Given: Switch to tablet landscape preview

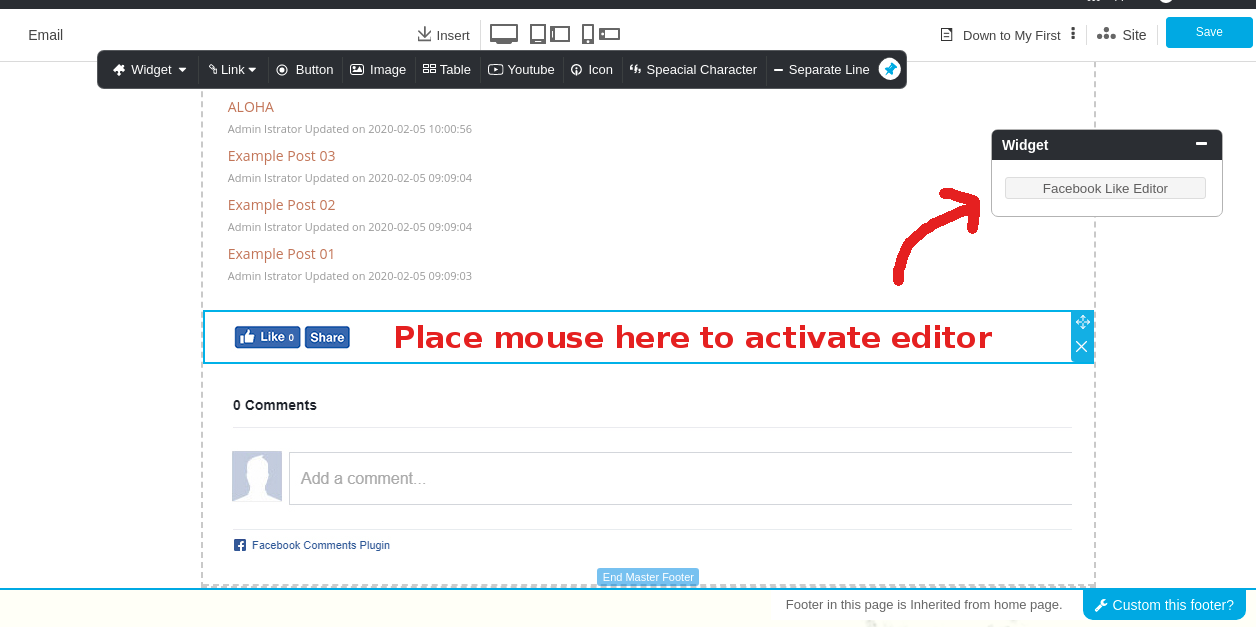Looking at the screenshot, I should [560, 34].
